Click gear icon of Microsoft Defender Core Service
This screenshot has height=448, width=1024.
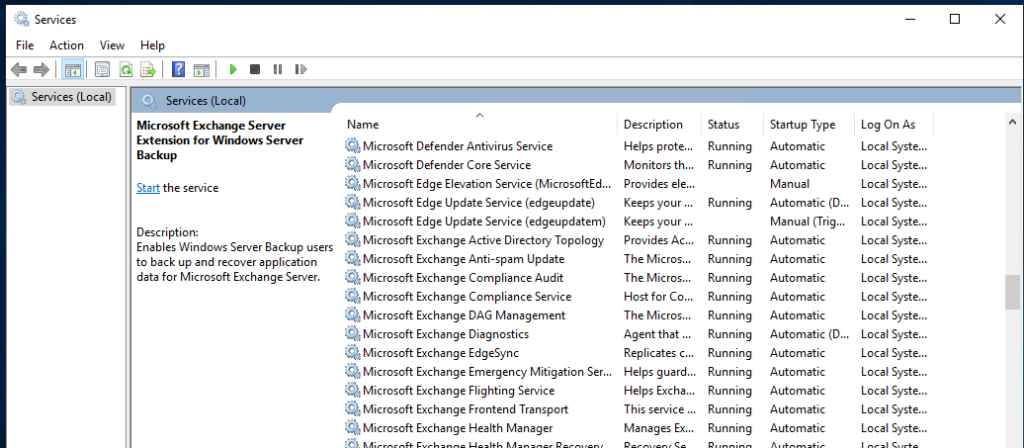click(x=353, y=165)
